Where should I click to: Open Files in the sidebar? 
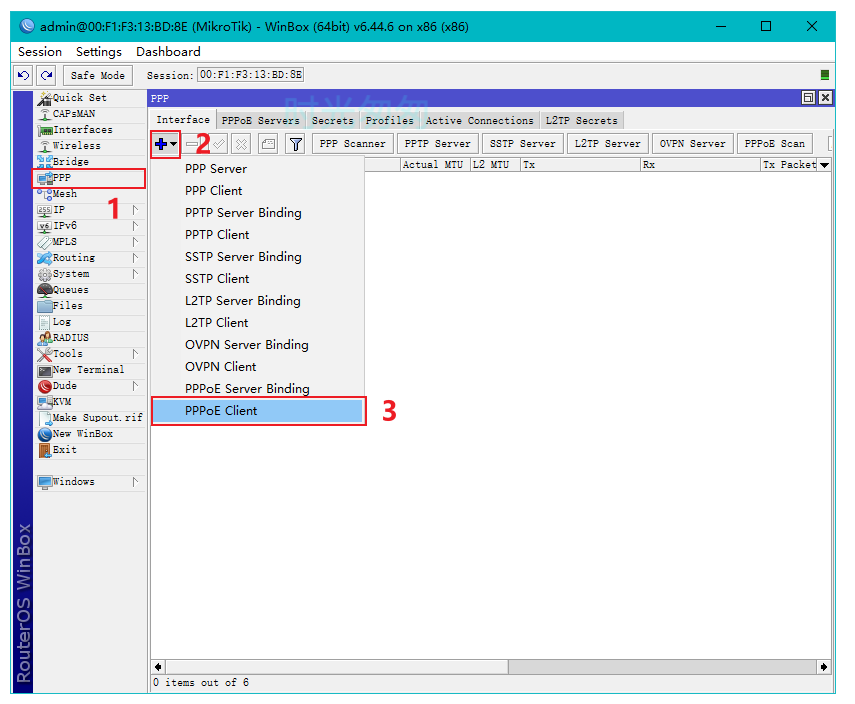[x=90, y=305]
